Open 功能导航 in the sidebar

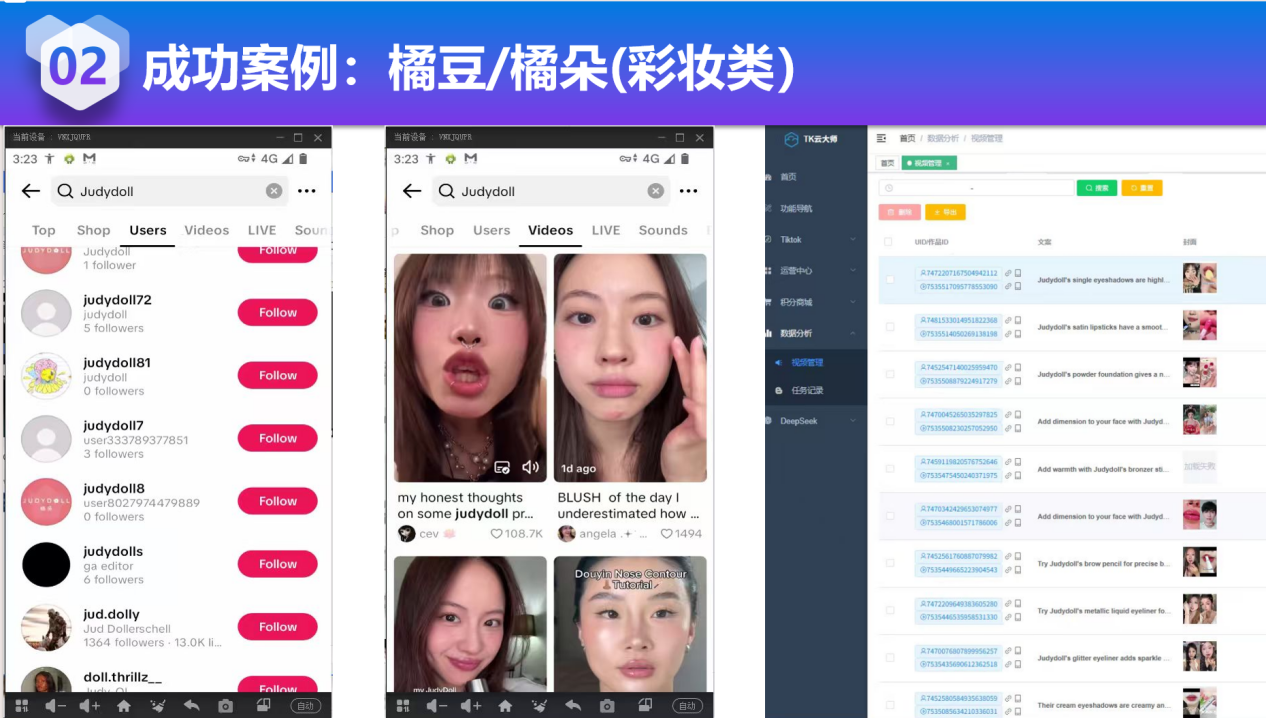click(796, 209)
